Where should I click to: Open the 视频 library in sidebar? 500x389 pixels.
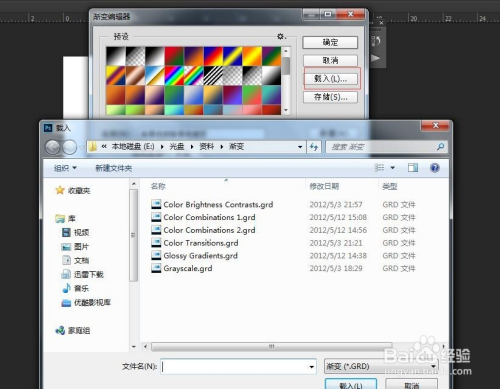coord(75,232)
